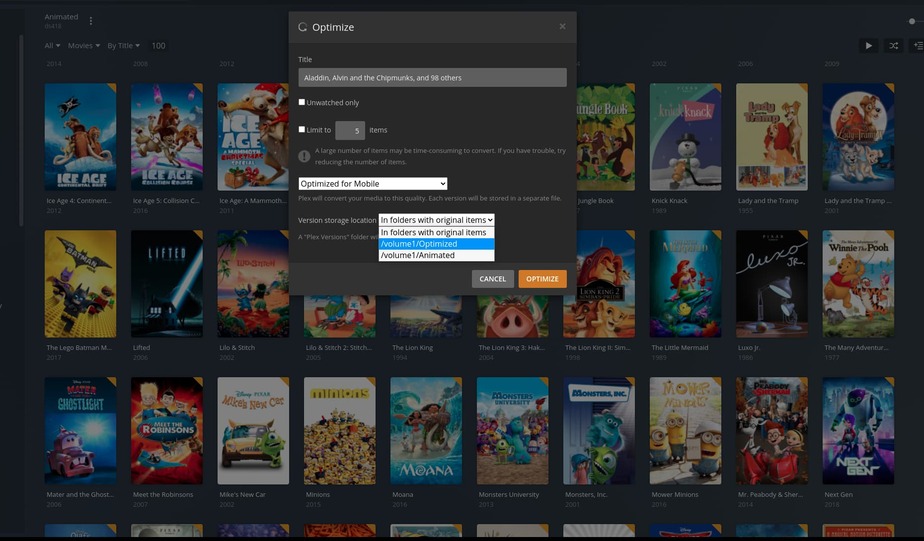The image size is (924, 541).
Task: Click the 100 item count badge
Action: click(x=159, y=45)
